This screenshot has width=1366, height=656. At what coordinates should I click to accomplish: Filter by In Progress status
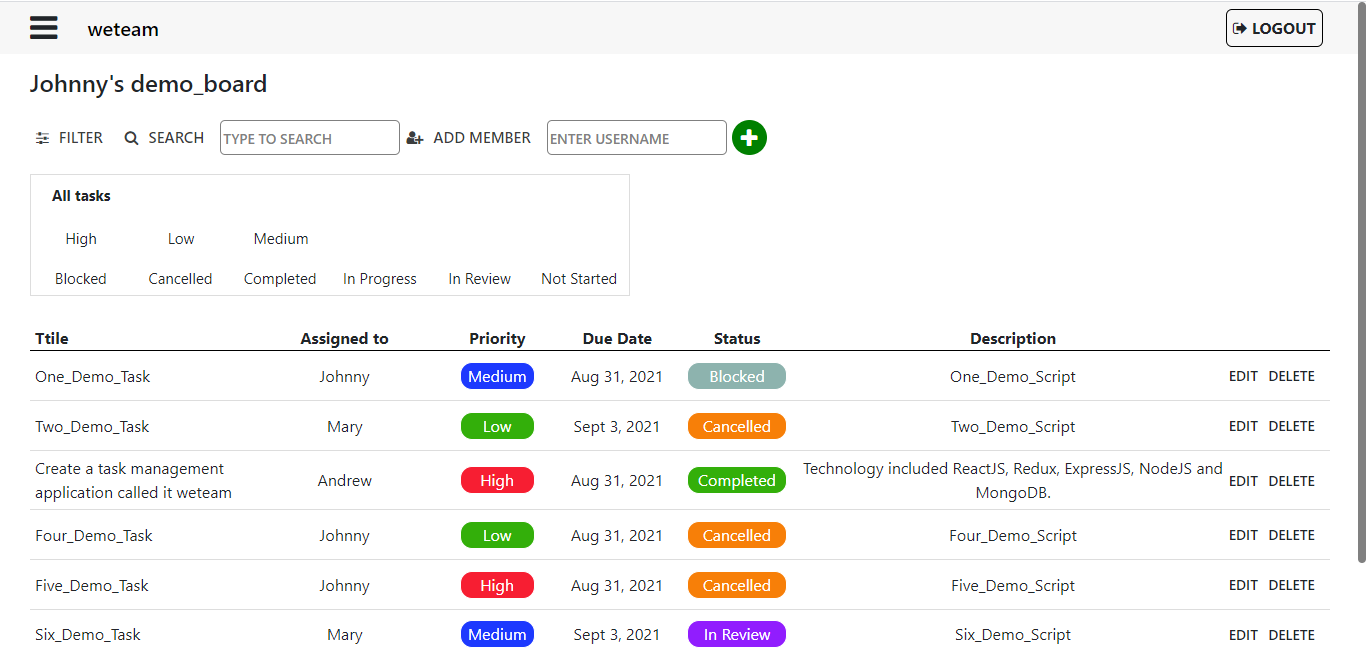380,279
